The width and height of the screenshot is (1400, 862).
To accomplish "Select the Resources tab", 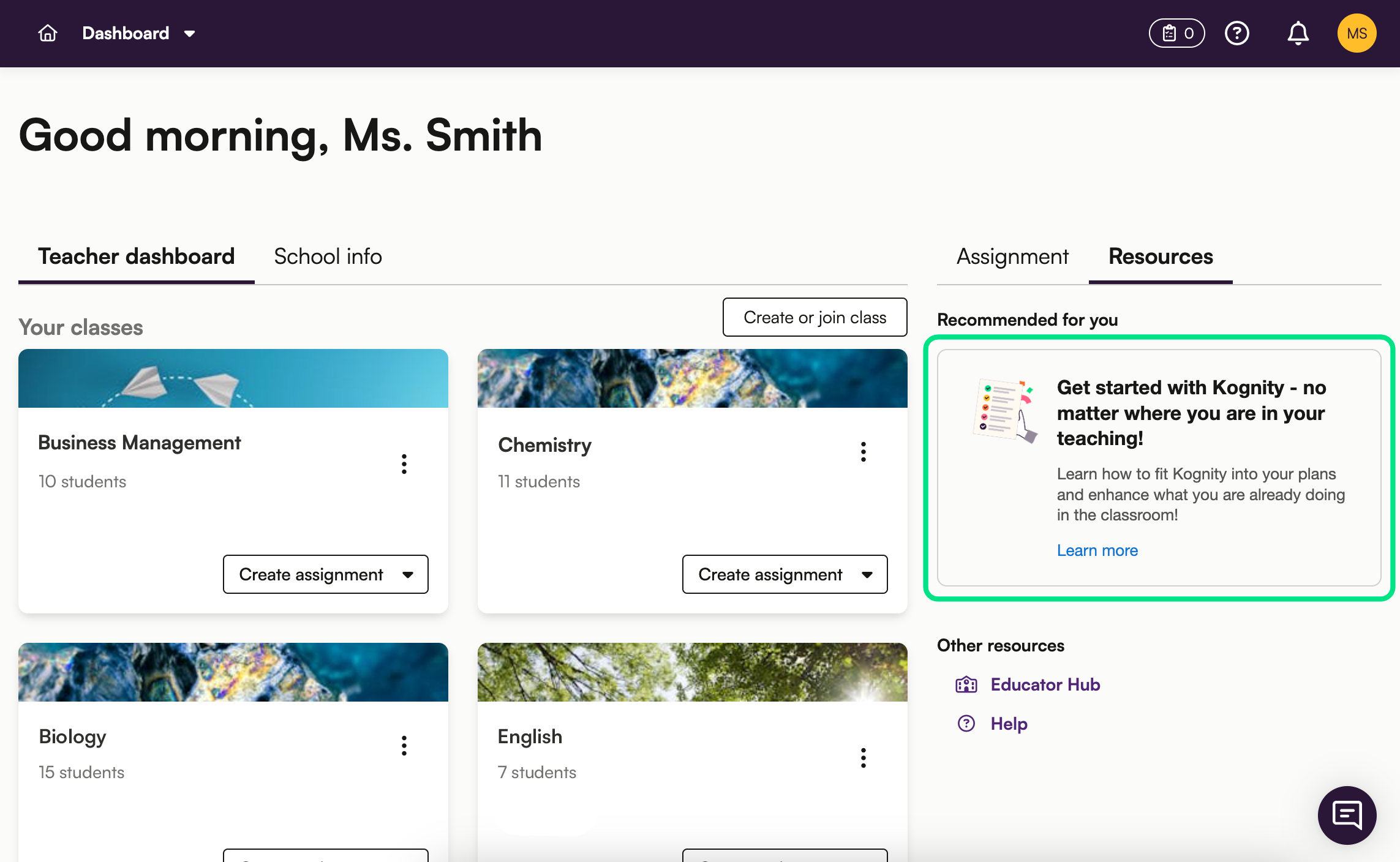I will 1161,257.
